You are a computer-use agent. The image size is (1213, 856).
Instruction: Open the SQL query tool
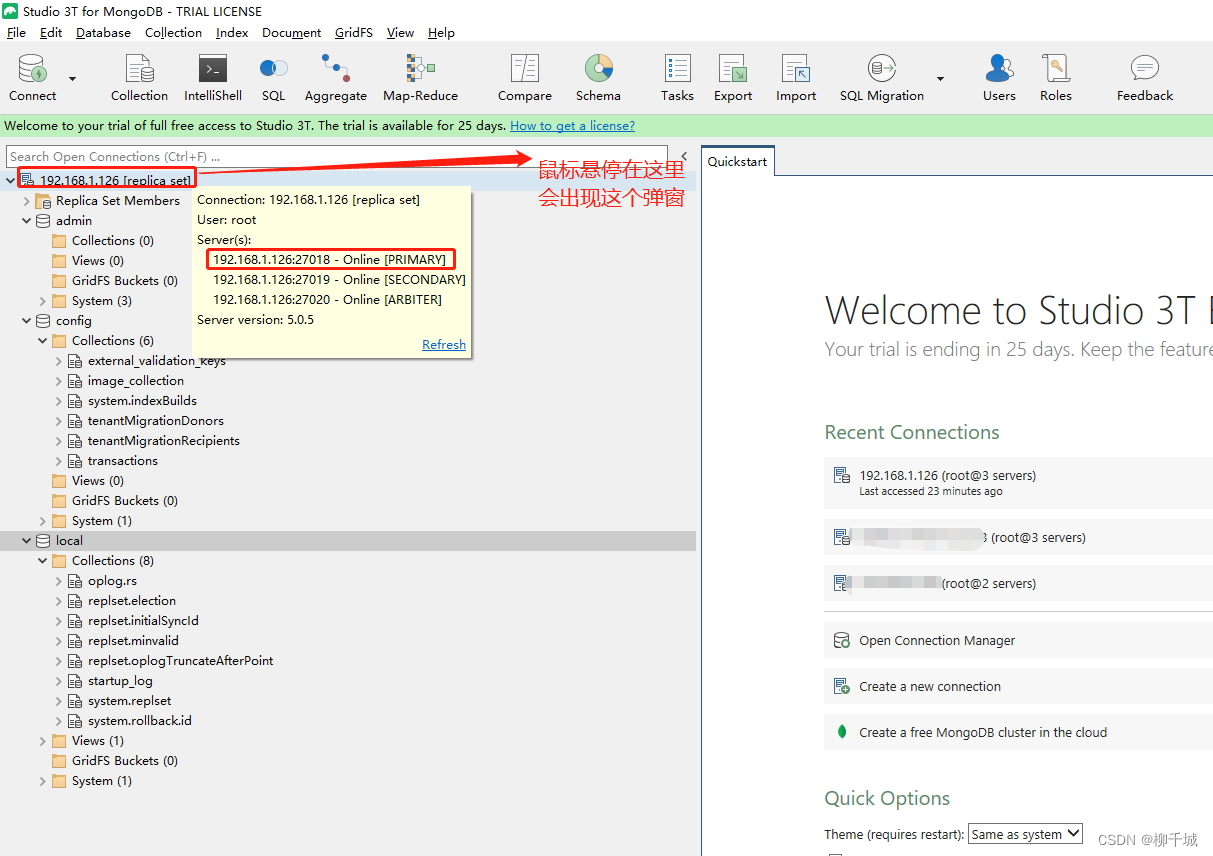(x=273, y=78)
